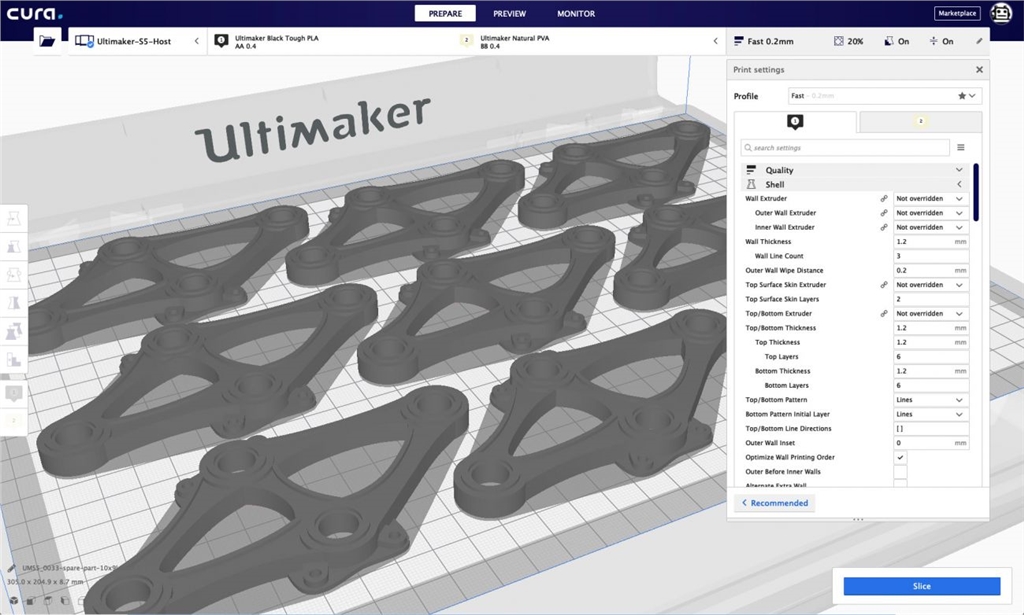Image resolution: width=1024 pixels, height=615 pixels.
Task: Open the Profile dropdown showing Fast
Action: coord(884,96)
